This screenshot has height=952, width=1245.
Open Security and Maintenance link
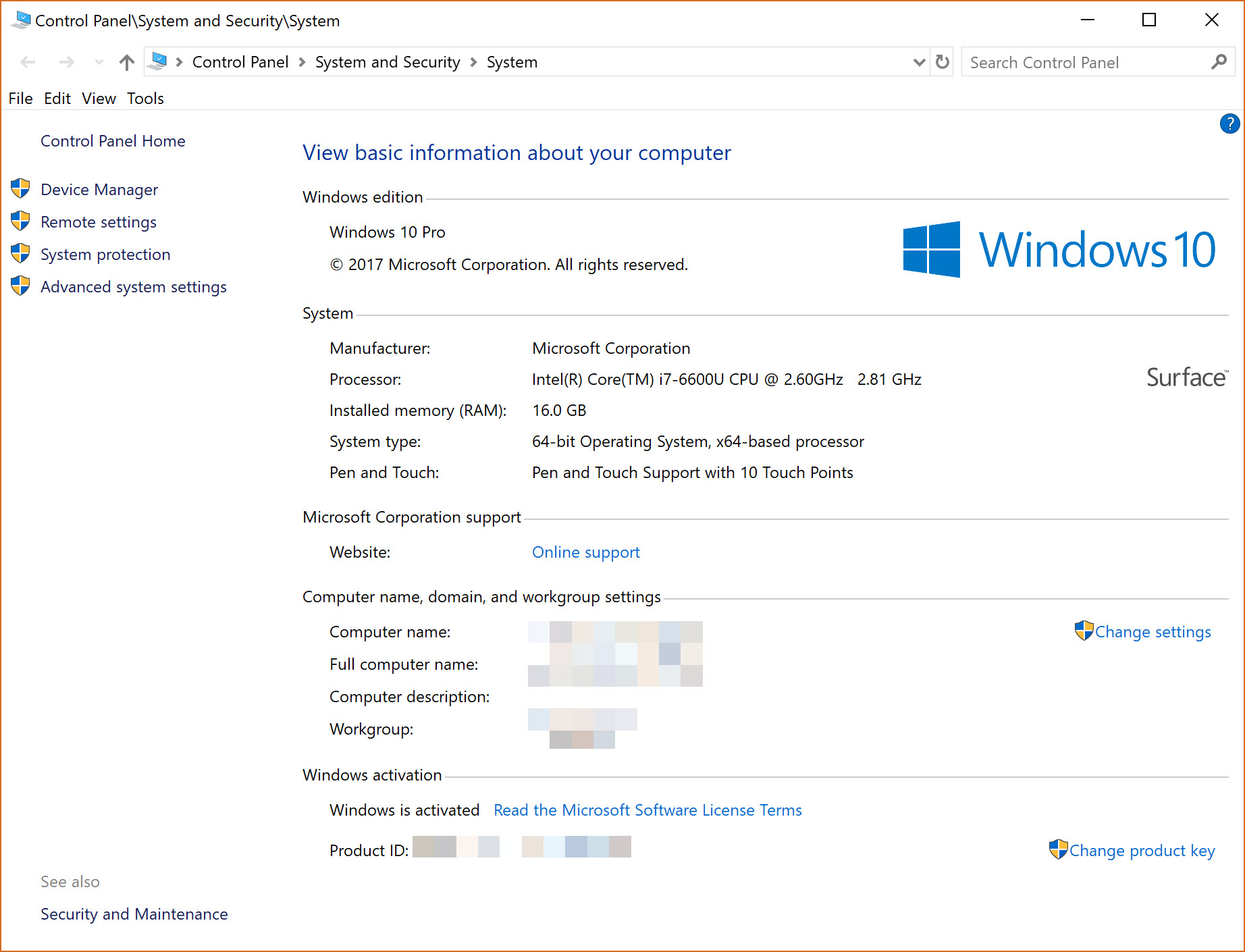pyautogui.click(x=134, y=914)
